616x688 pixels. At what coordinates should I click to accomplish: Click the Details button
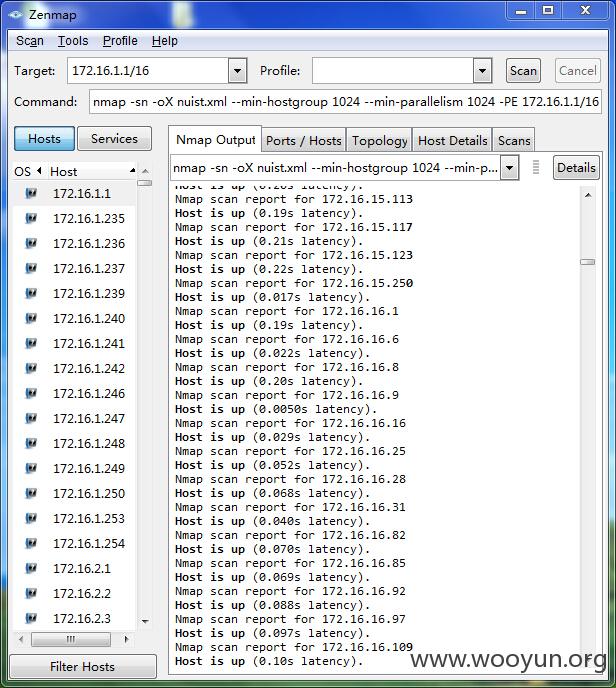(576, 168)
